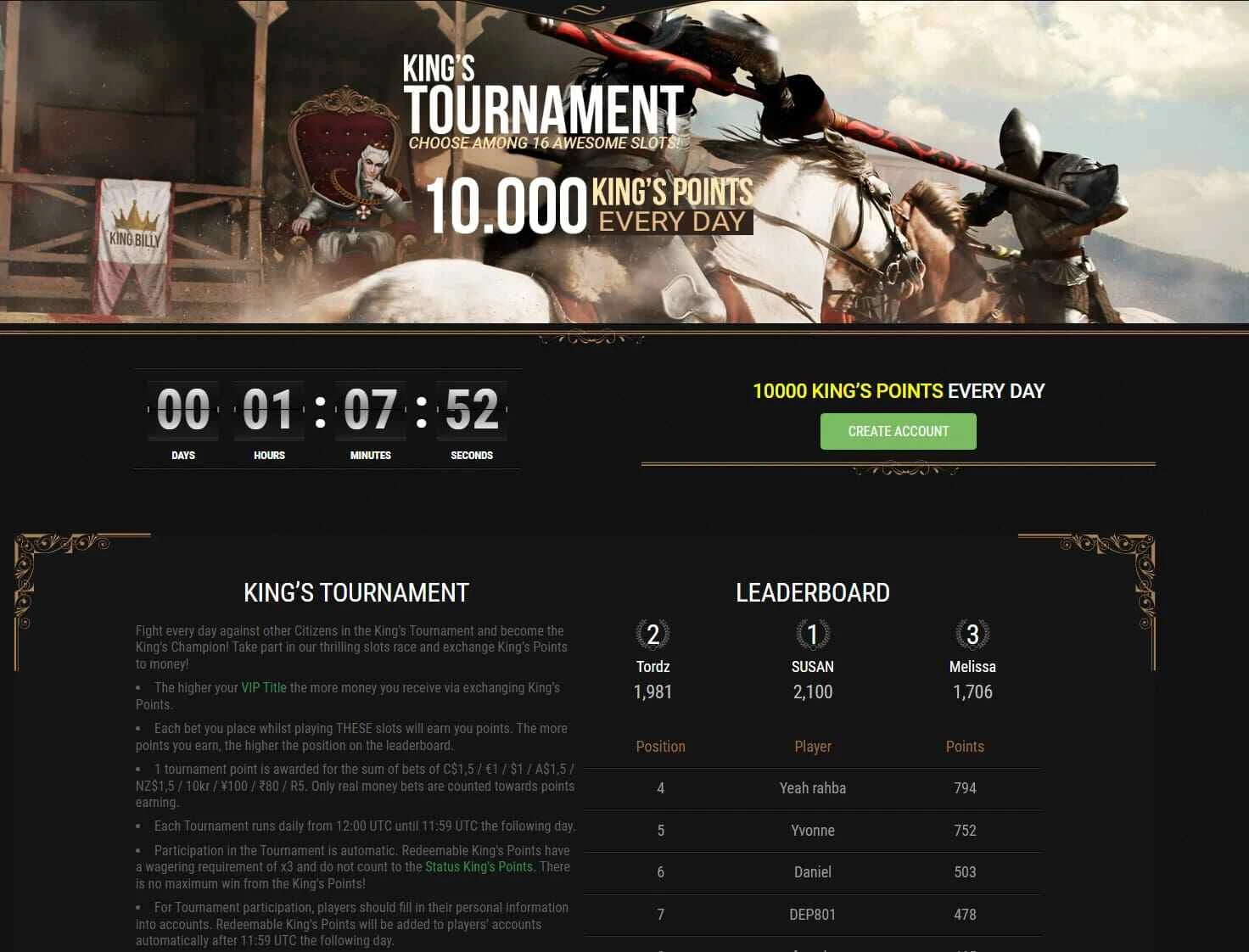The height and width of the screenshot is (952, 1249).
Task: Click the countdown seconds digits
Action: click(472, 410)
